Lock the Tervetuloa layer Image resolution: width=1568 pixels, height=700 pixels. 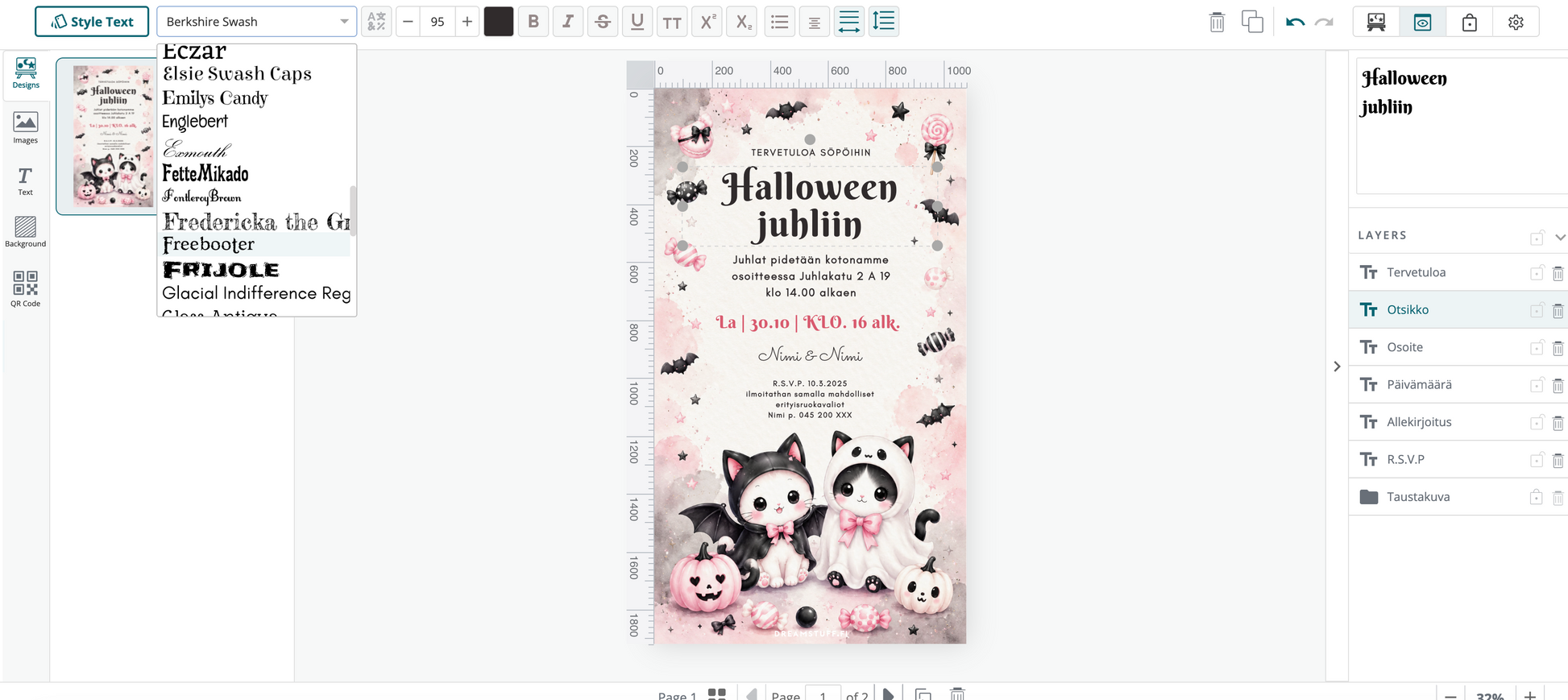pos(1537,273)
